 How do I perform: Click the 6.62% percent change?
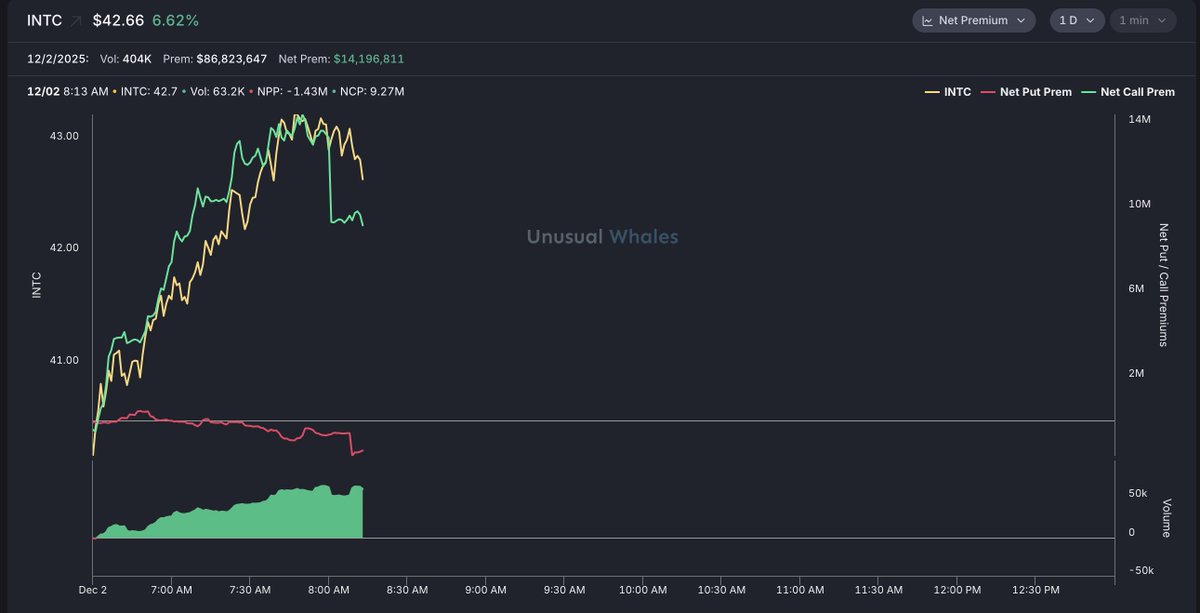176,20
